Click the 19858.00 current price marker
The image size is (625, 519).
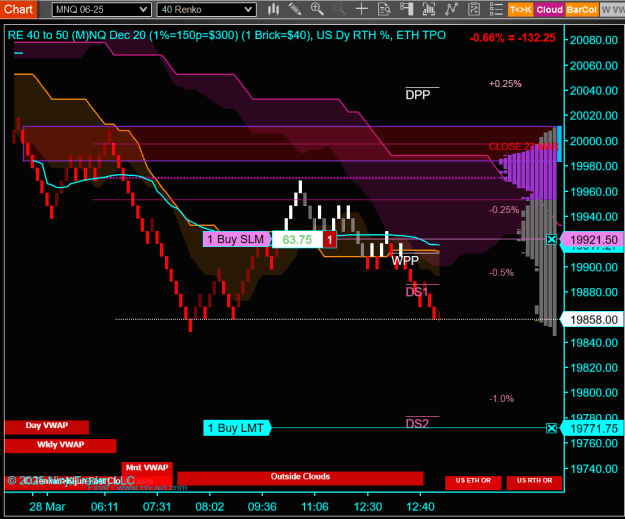[x=593, y=320]
